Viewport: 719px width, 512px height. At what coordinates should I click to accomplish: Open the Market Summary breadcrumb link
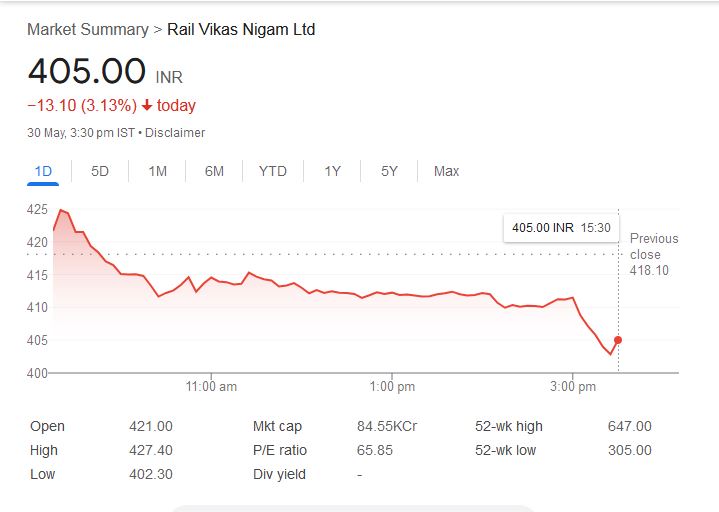coord(87,30)
